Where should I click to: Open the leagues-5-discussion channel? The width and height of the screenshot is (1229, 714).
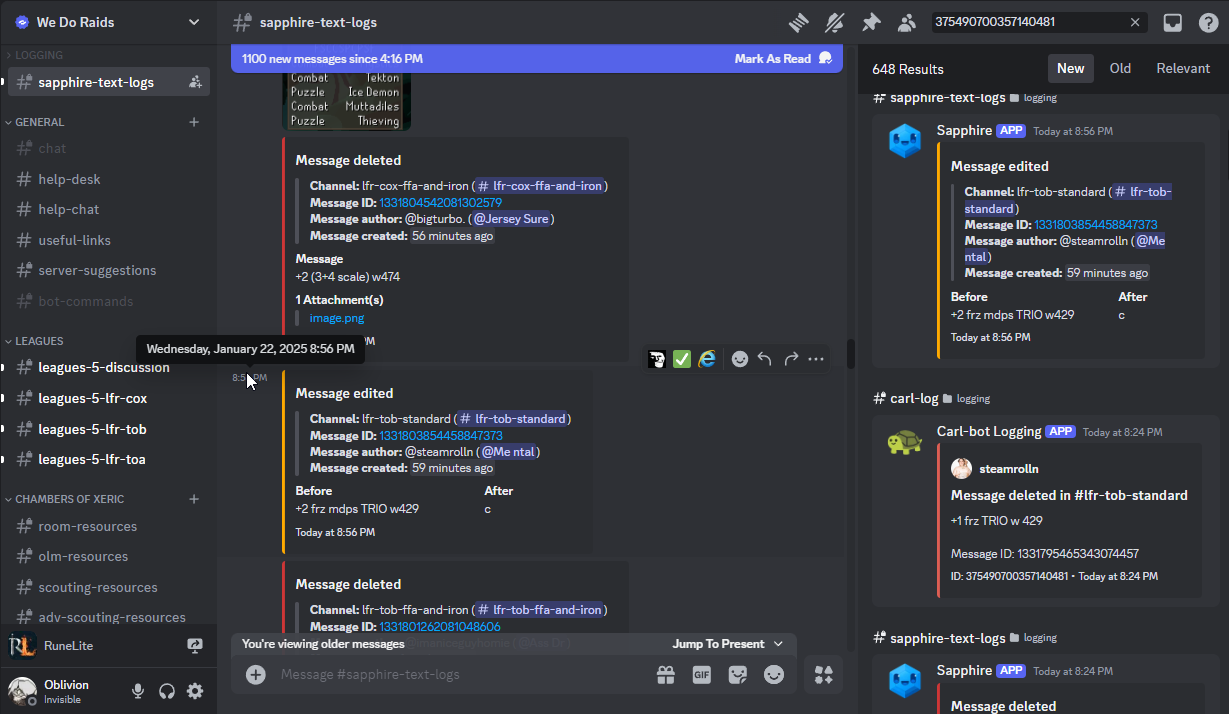click(109, 367)
